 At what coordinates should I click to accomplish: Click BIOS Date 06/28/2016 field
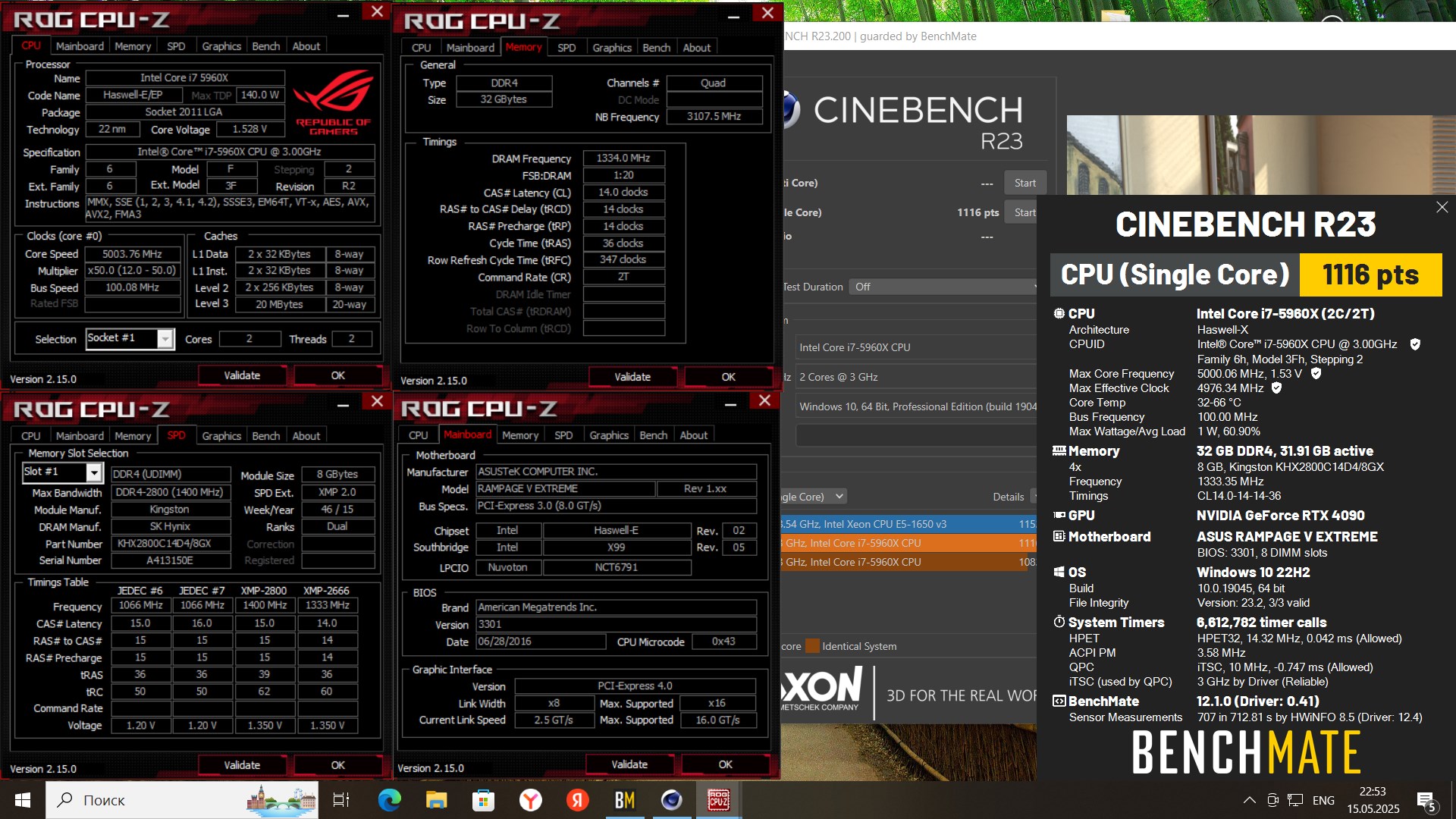click(x=541, y=642)
